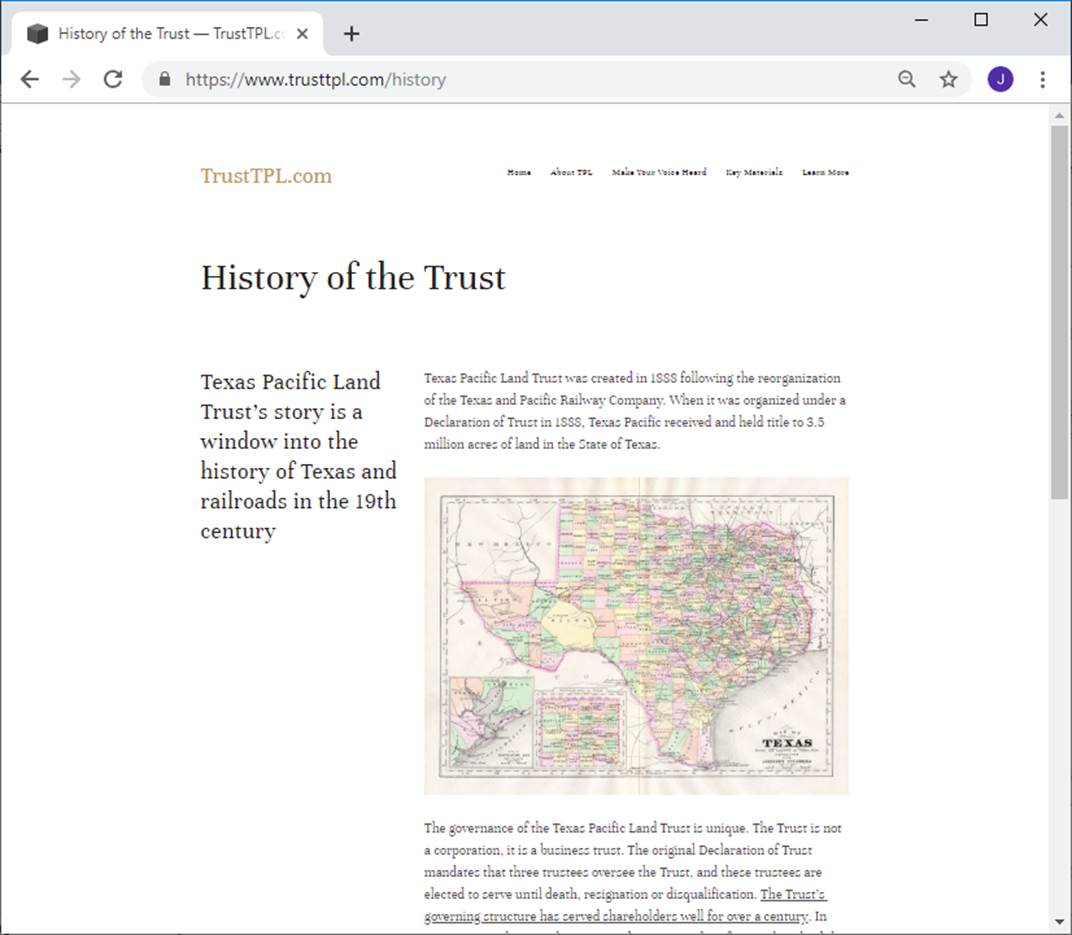Open the About TPL nav item

coord(571,172)
